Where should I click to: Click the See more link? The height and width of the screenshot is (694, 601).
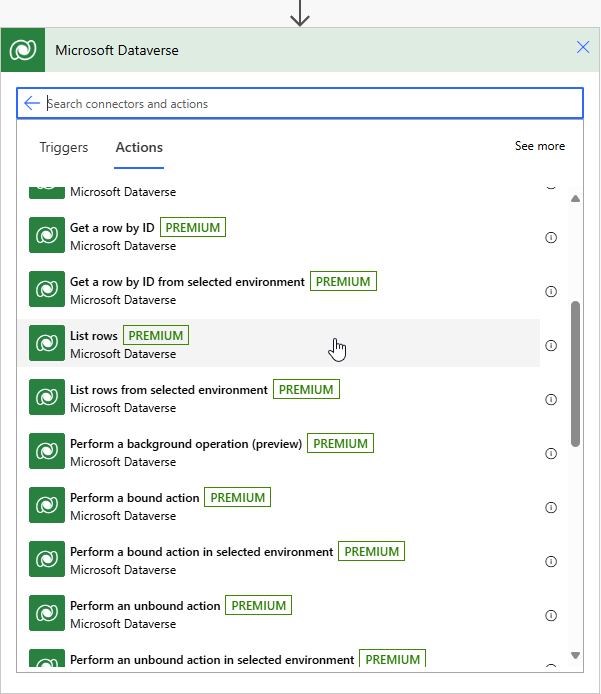pos(539,146)
